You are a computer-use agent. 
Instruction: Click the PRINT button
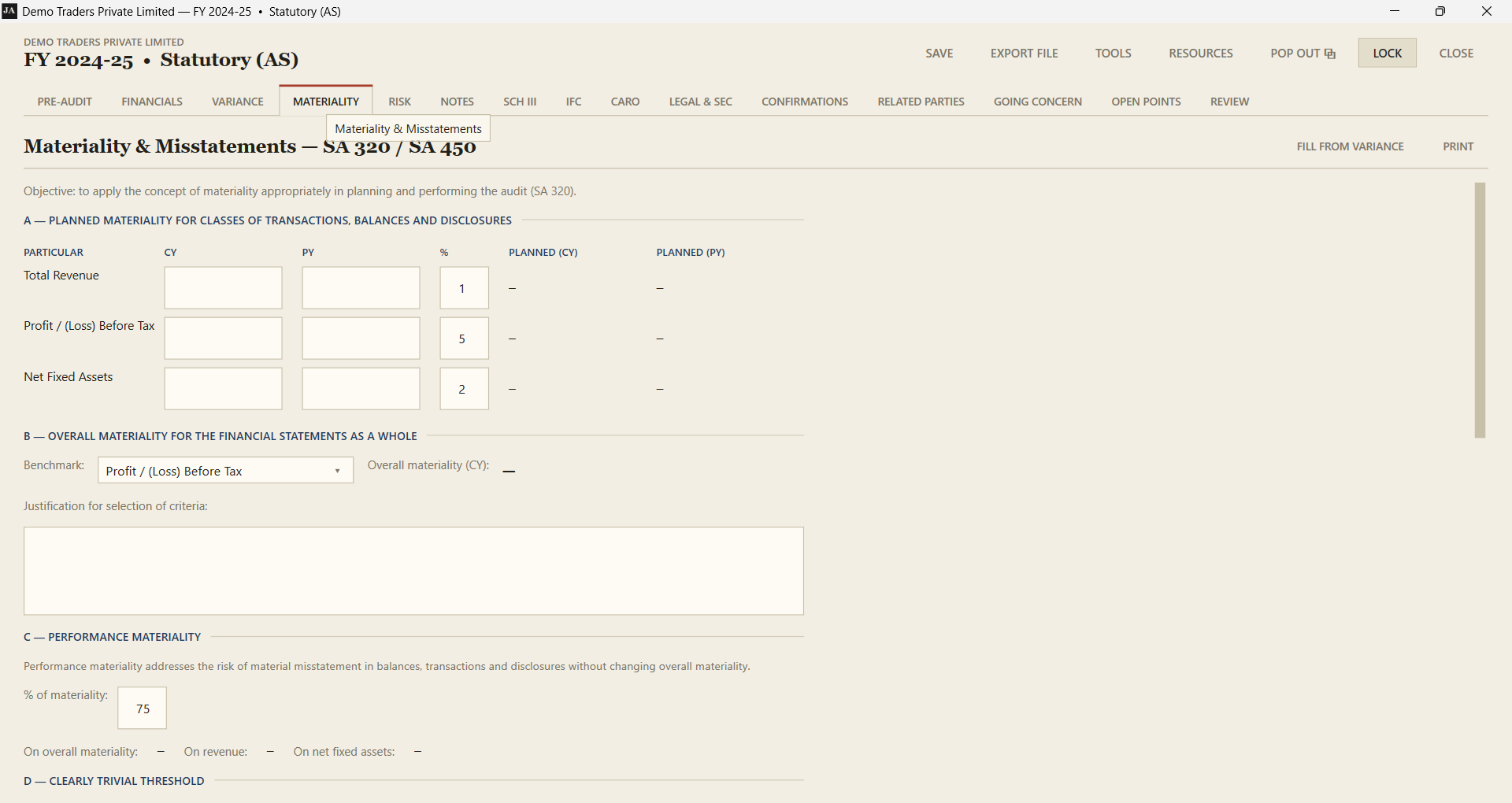click(x=1458, y=146)
